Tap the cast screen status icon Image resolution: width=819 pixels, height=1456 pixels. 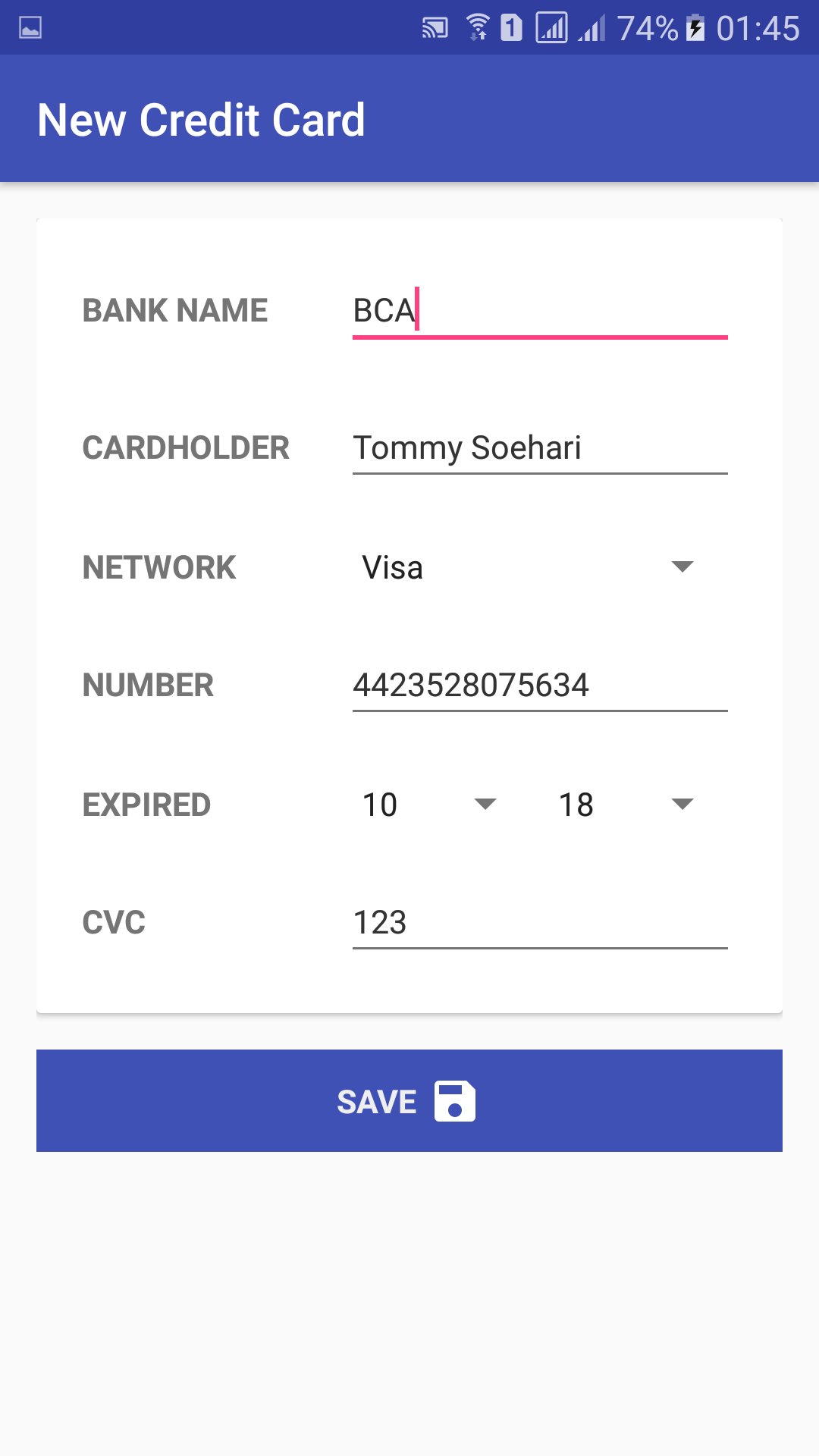[435, 29]
